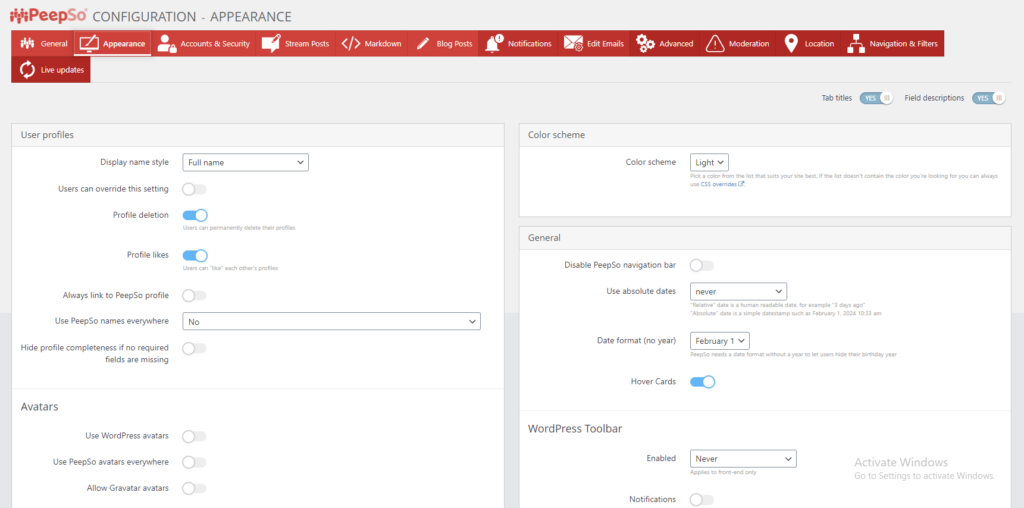Go to the Advanced tab label
The height and width of the screenshot is (508, 1024).
(x=676, y=44)
